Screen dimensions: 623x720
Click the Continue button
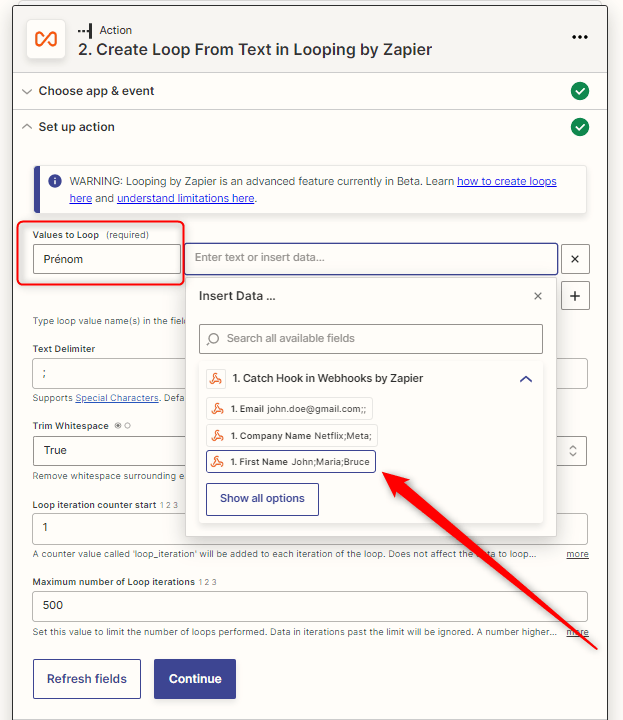point(195,679)
